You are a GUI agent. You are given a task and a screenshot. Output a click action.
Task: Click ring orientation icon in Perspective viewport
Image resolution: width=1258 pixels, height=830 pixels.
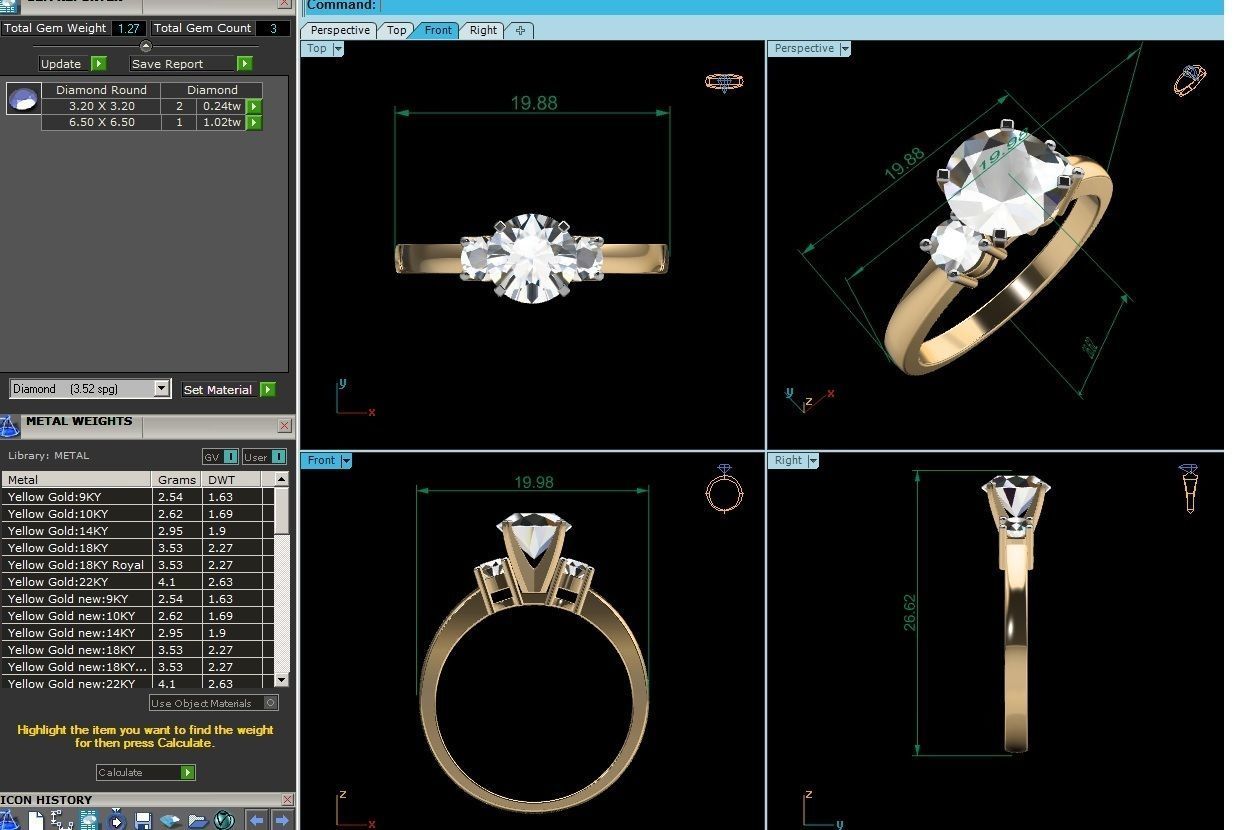tap(1190, 79)
